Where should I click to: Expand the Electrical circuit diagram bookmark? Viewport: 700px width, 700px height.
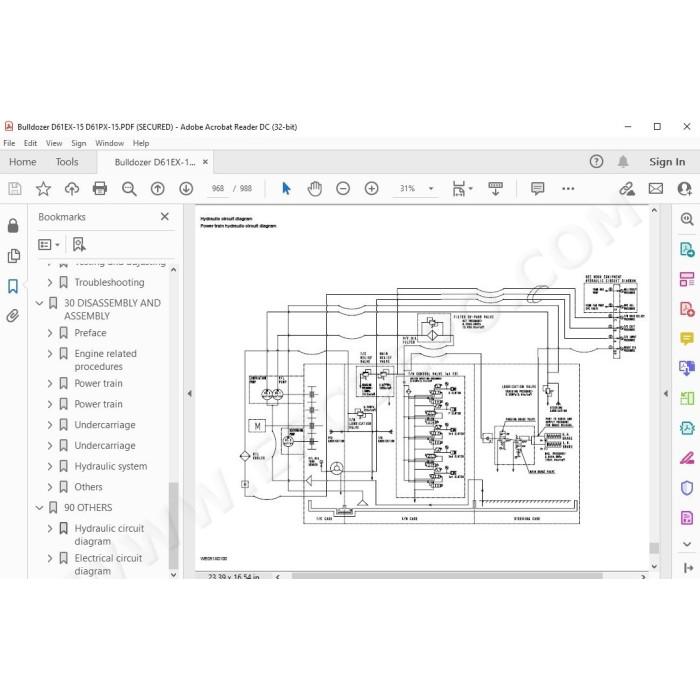tap(50, 558)
